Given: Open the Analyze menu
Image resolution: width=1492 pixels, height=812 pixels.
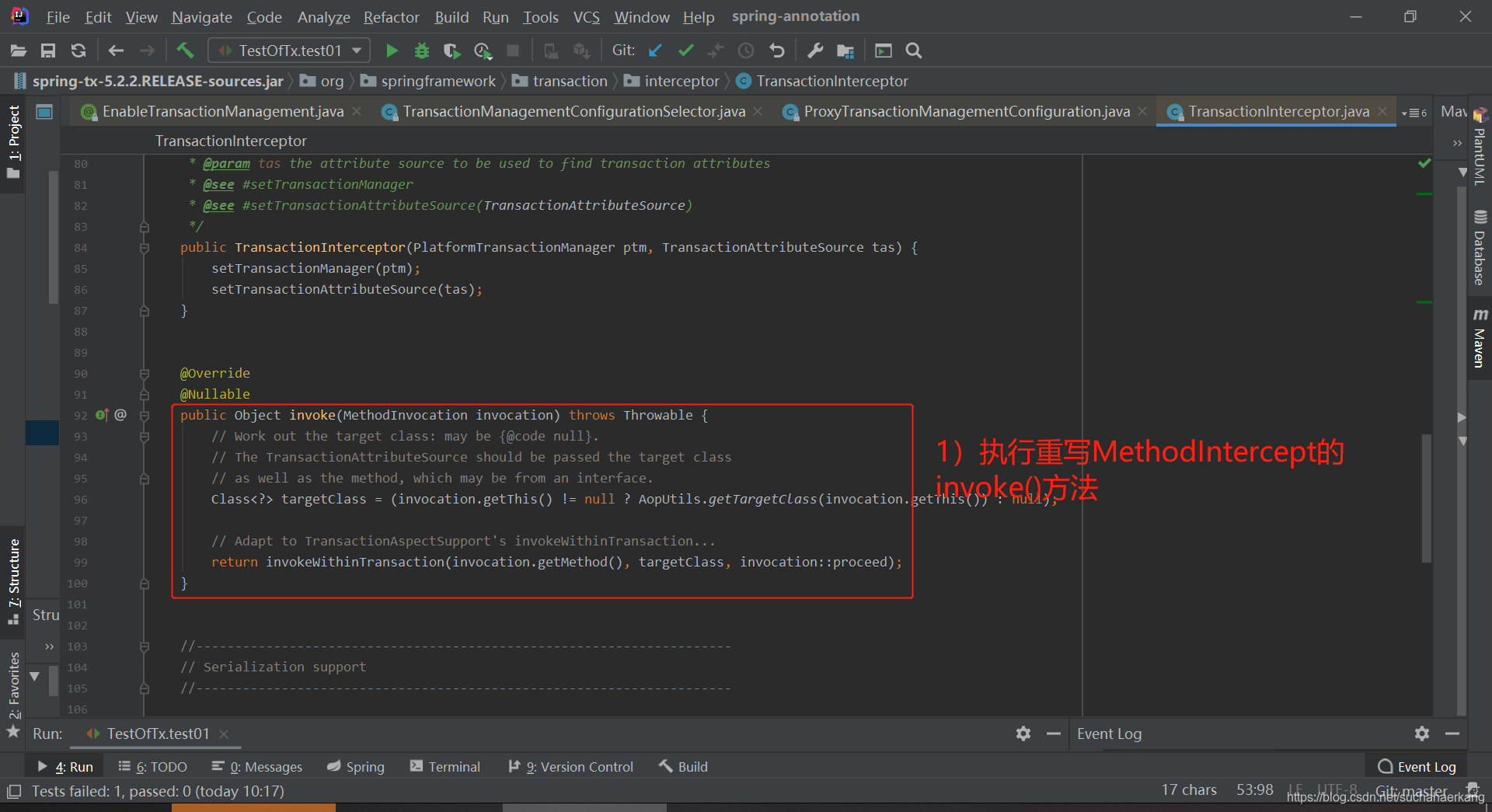Looking at the screenshot, I should [323, 17].
